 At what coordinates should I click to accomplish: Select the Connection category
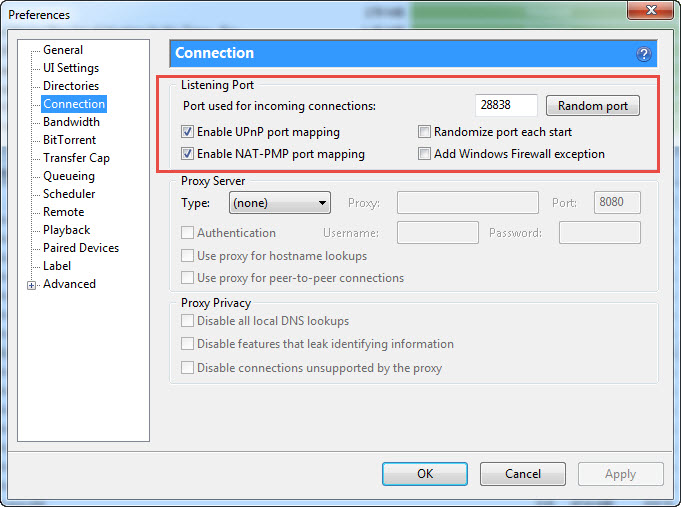click(74, 104)
